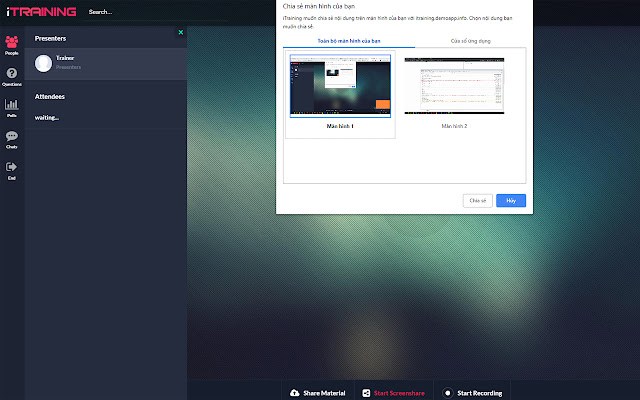The image size is (640, 400).
Task: Select the 'Màn hình 2' screen thumbnail
Action: pos(454,86)
